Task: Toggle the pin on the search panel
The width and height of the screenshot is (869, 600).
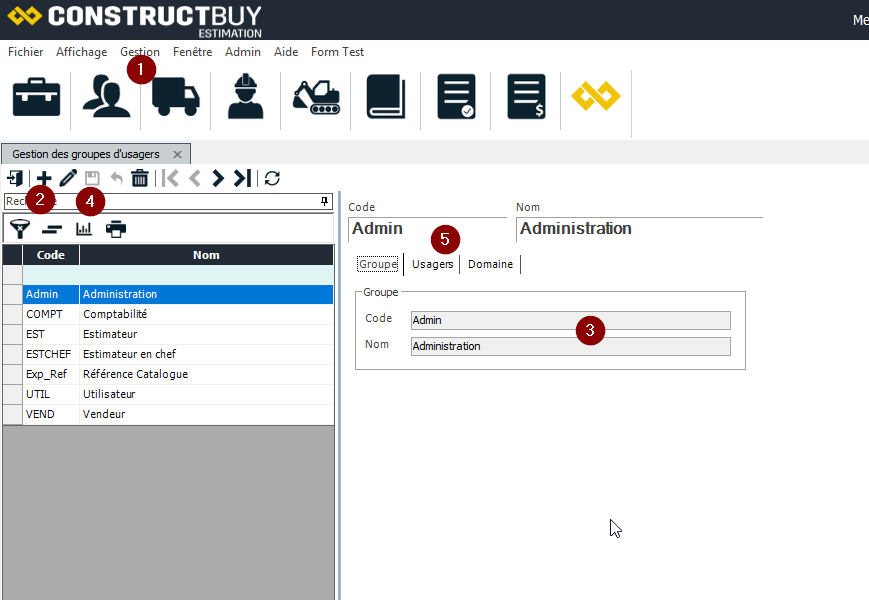Action: [x=324, y=201]
